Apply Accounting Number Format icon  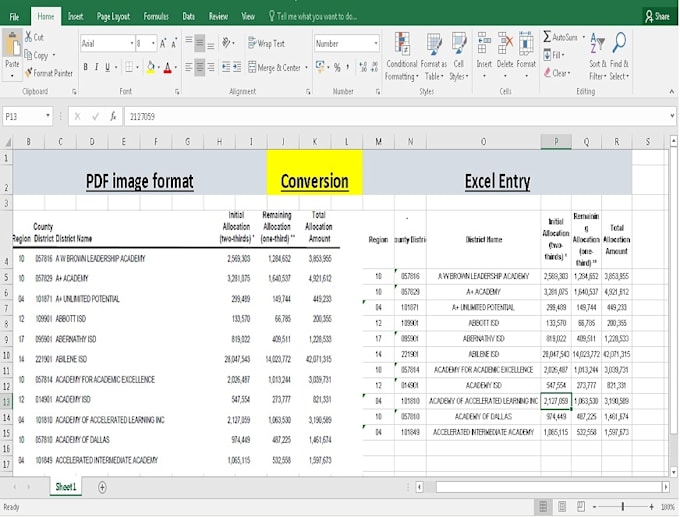[x=320, y=66]
